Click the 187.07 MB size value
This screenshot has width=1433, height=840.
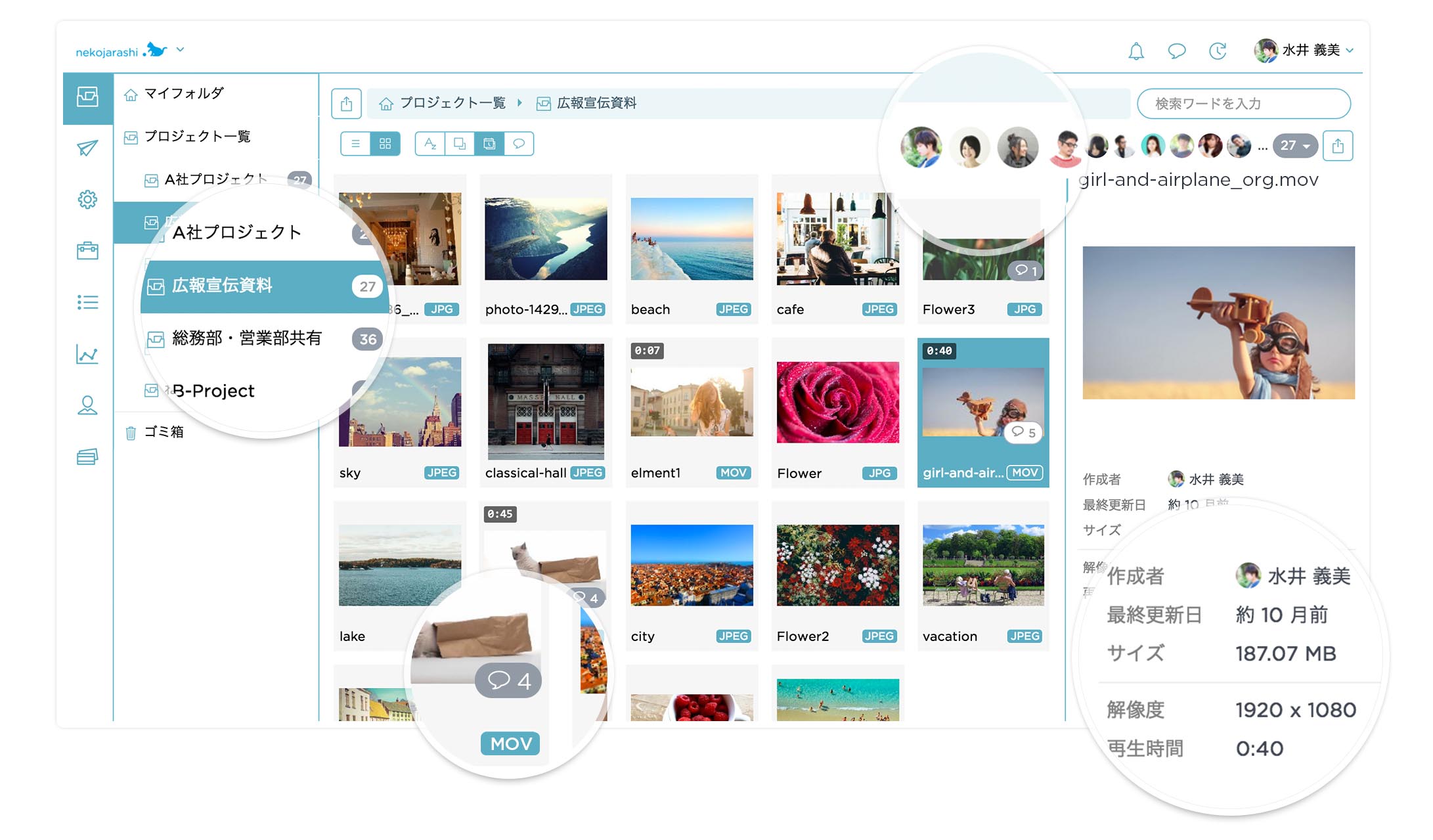[1285, 653]
